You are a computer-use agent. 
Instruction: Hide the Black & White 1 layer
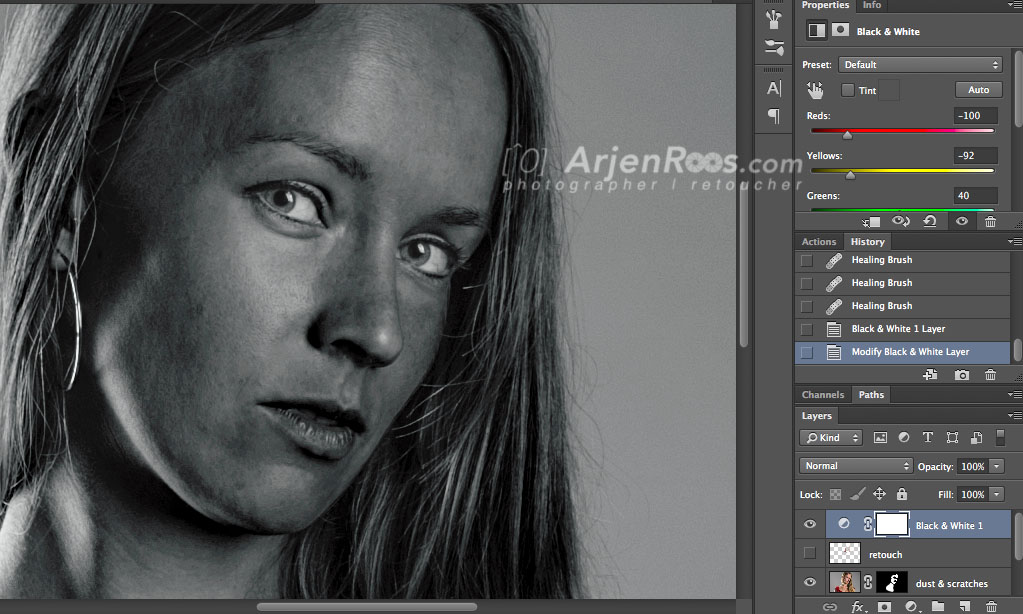(x=810, y=525)
